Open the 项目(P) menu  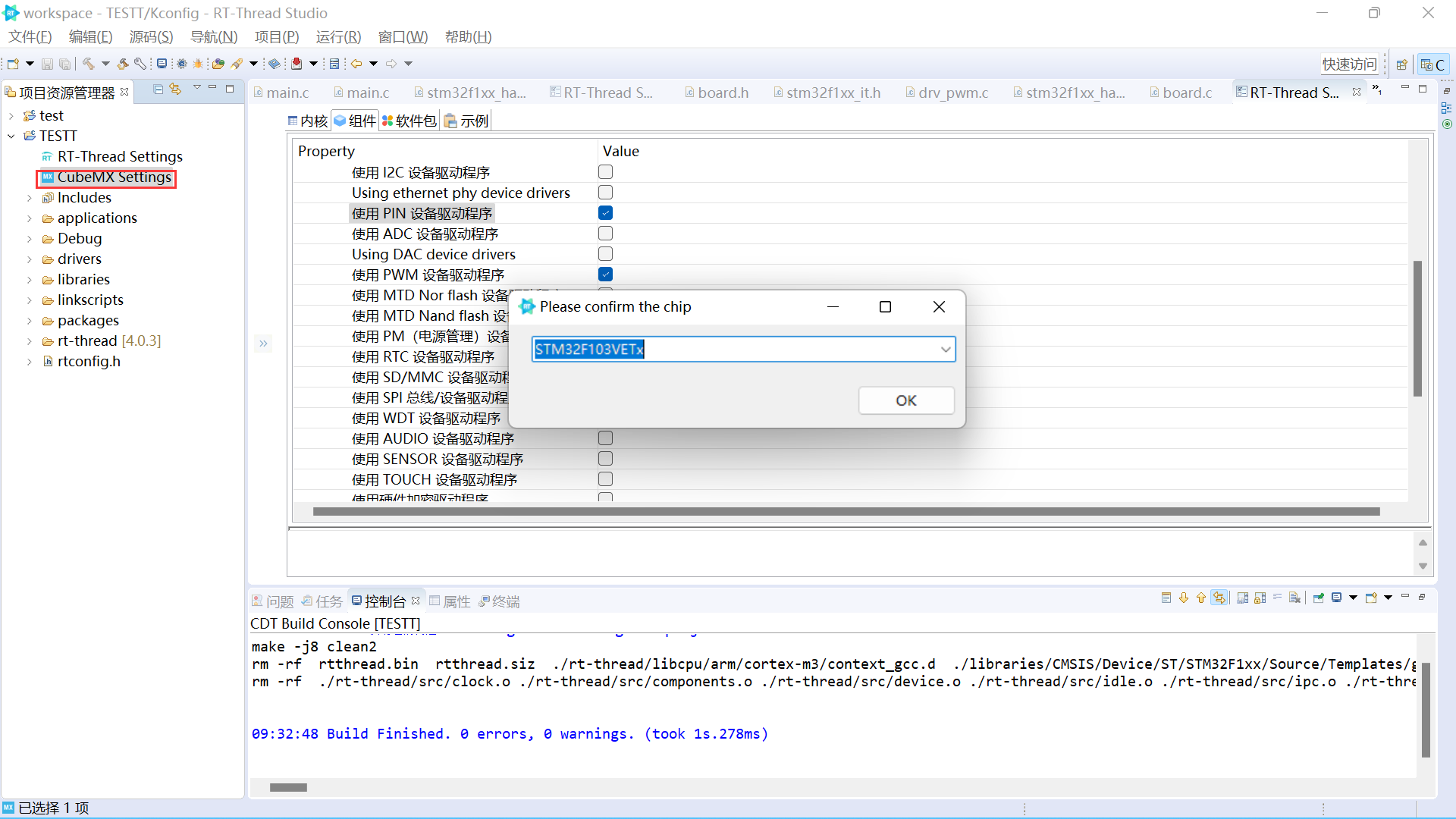pyautogui.click(x=276, y=37)
